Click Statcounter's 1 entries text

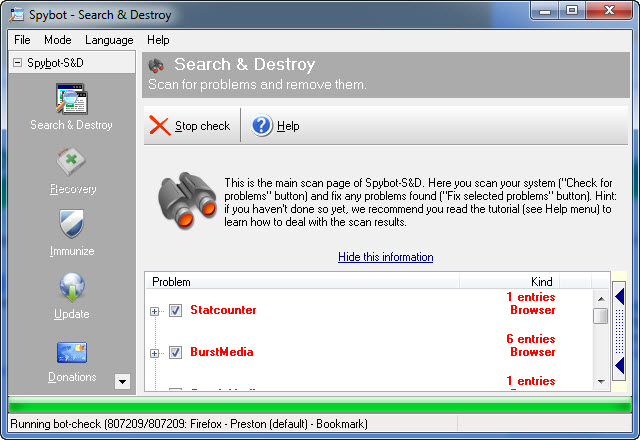(531, 297)
